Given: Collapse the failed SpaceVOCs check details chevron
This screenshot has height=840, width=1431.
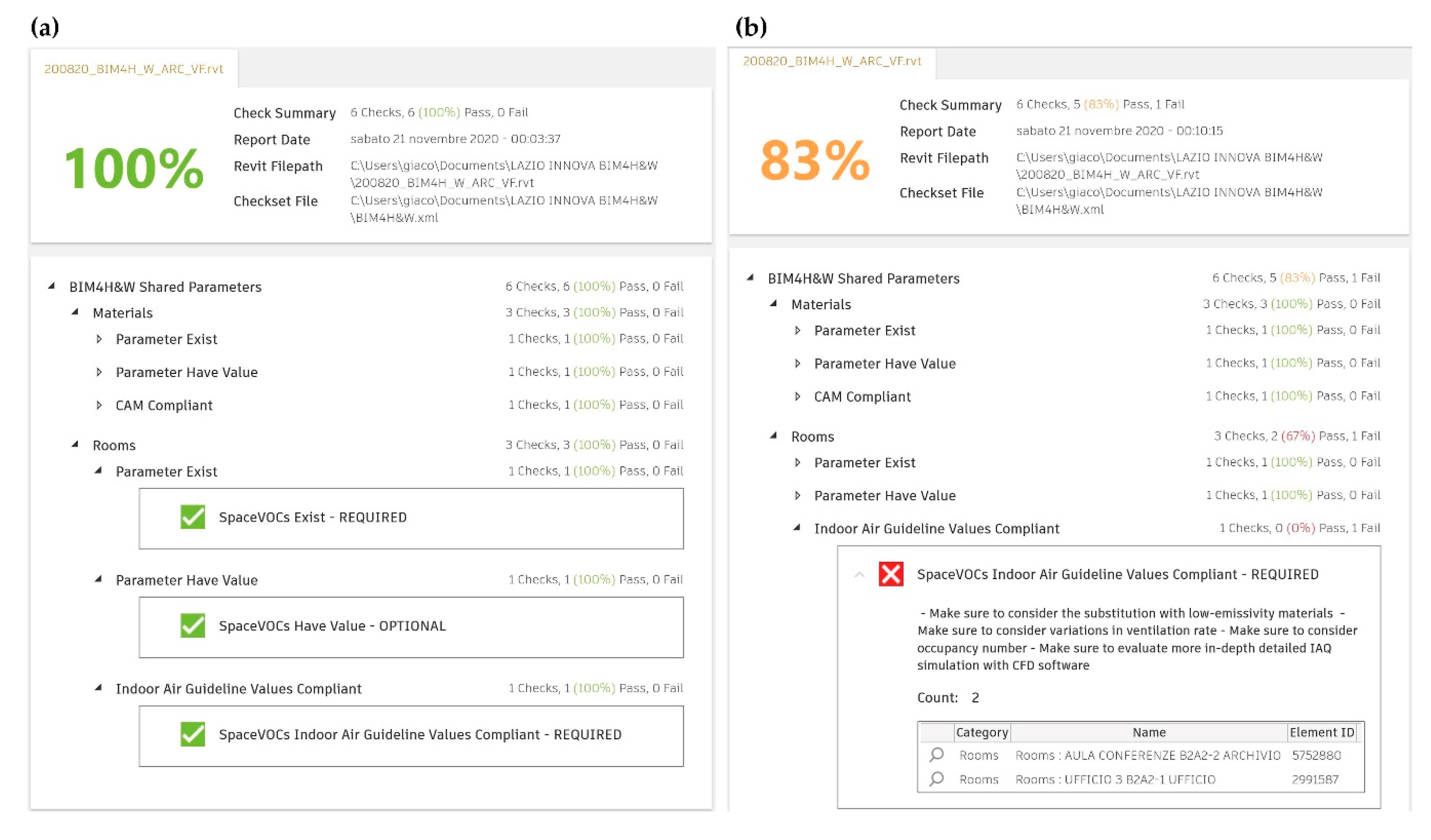Looking at the screenshot, I should point(859,574).
